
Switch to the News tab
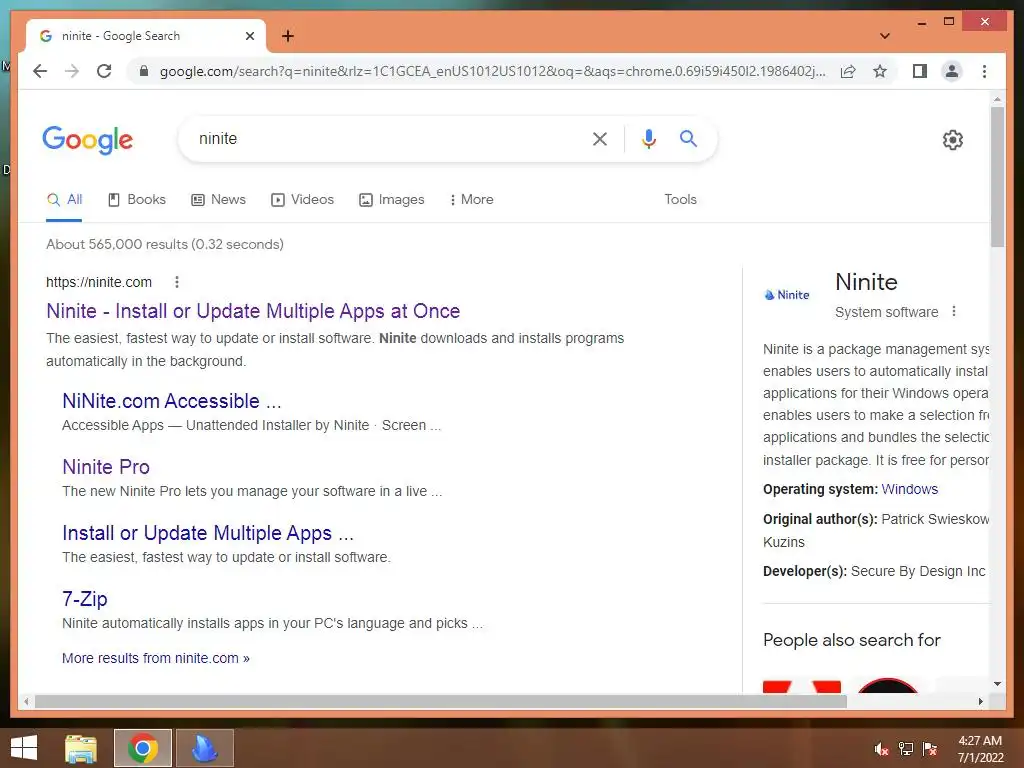[218, 200]
